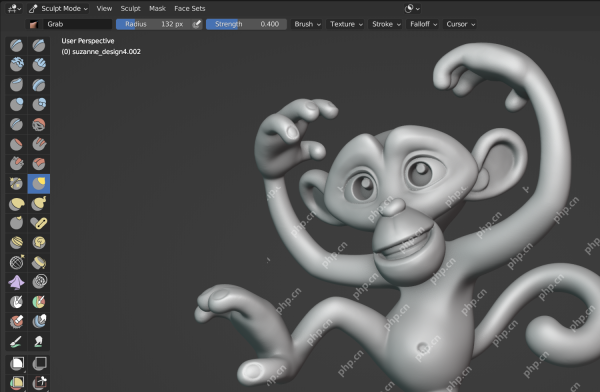Screen dimensions: 600x392
Task: Expand the Falloff settings popover
Action: 423,24
